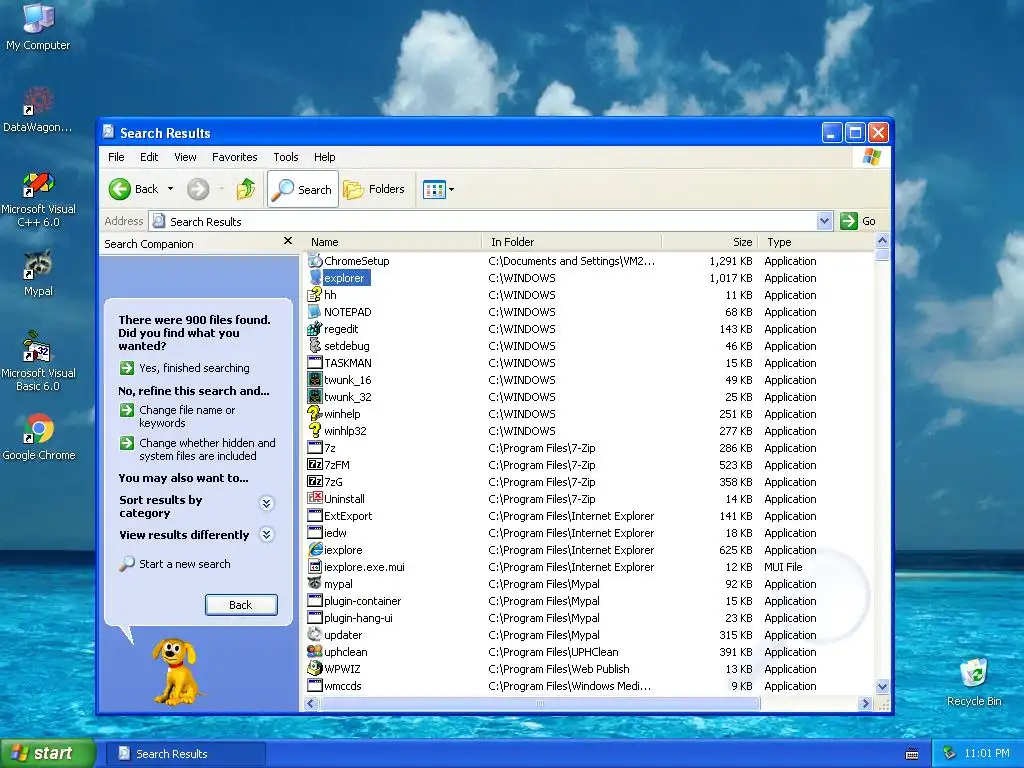
Task: Open the Help menu
Action: 324,157
